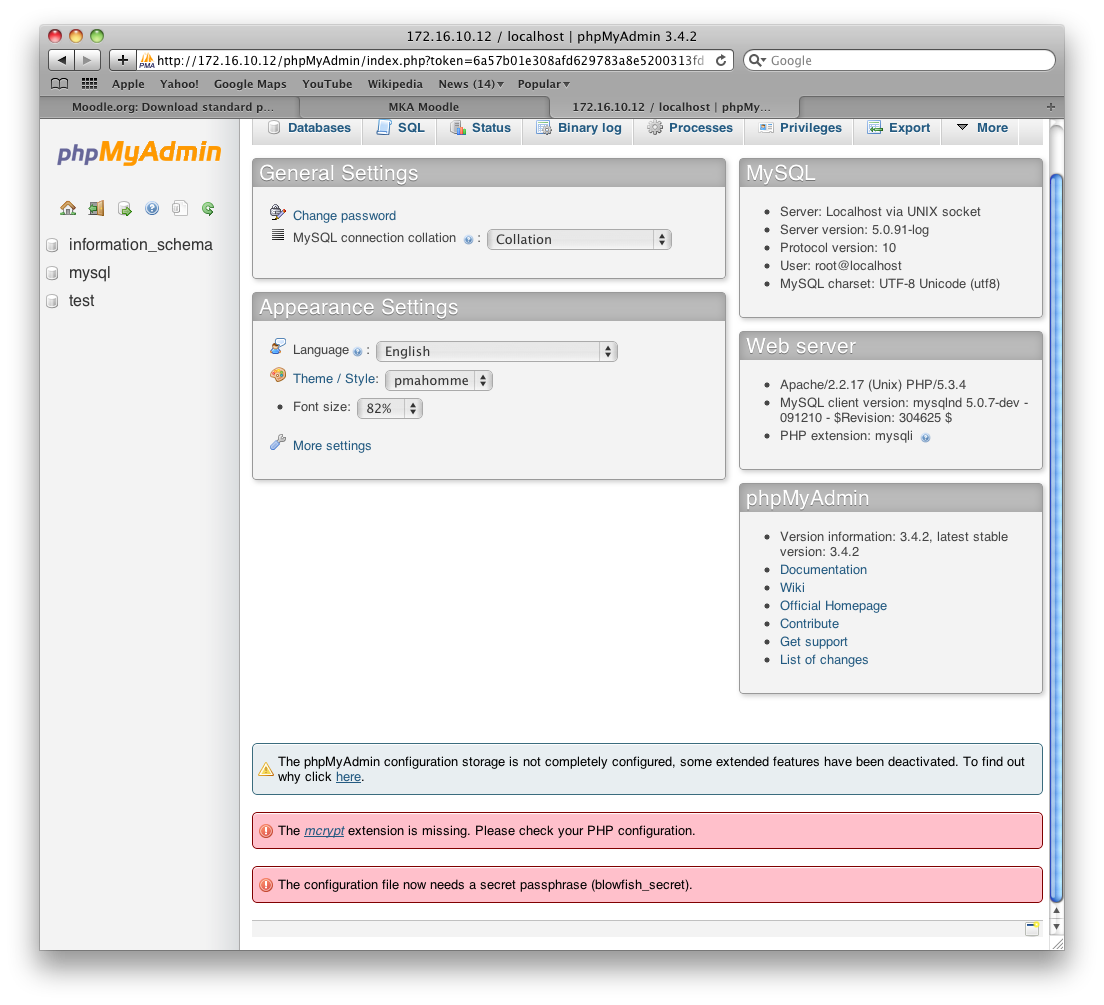
Task: Click the Get support link
Action: [813, 642]
